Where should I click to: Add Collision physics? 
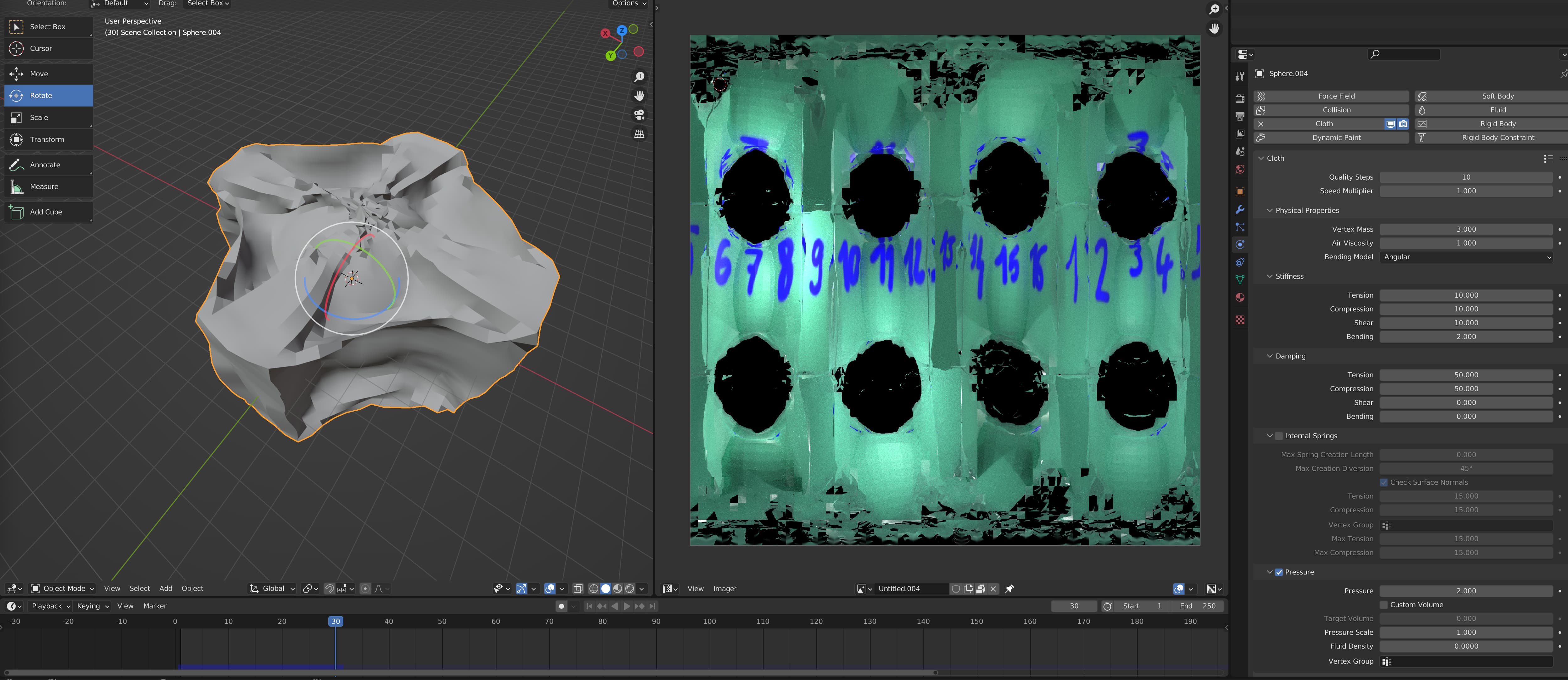(1331, 110)
